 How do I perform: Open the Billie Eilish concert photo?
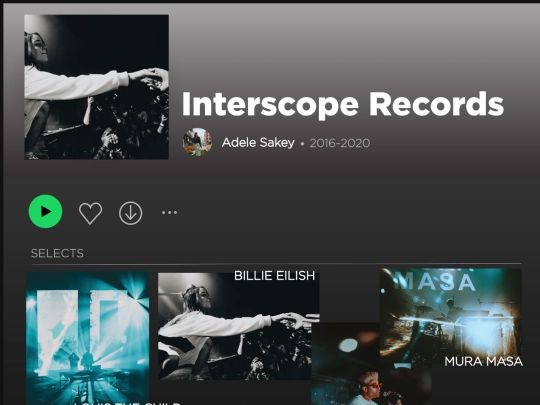point(238,326)
